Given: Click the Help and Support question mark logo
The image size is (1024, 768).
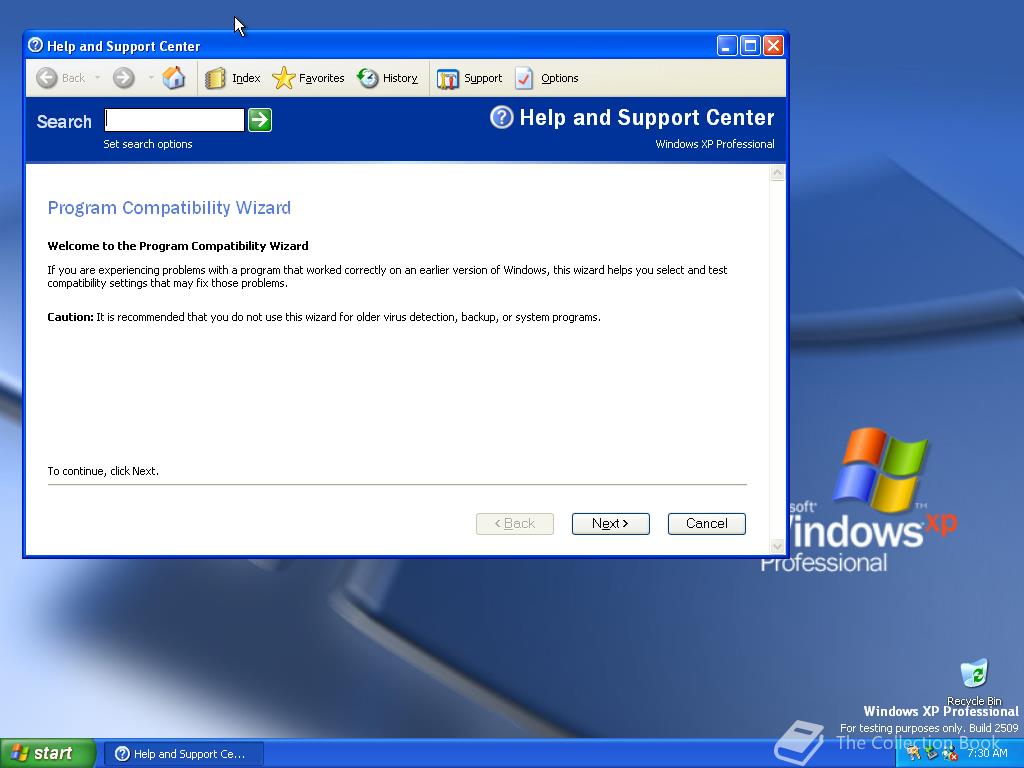Looking at the screenshot, I should click(500, 118).
